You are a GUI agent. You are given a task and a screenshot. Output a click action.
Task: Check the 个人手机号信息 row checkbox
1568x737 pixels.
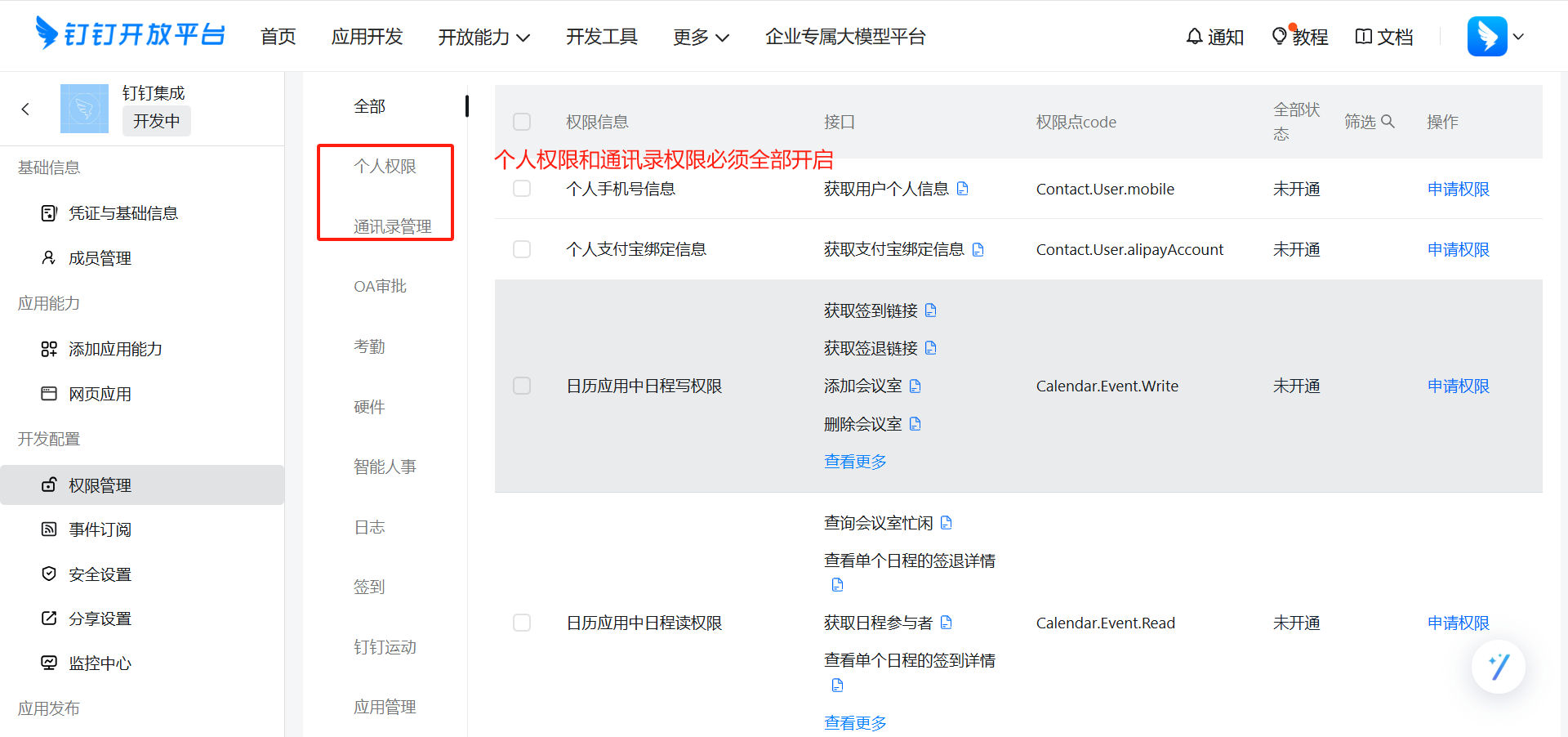click(522, 189)
